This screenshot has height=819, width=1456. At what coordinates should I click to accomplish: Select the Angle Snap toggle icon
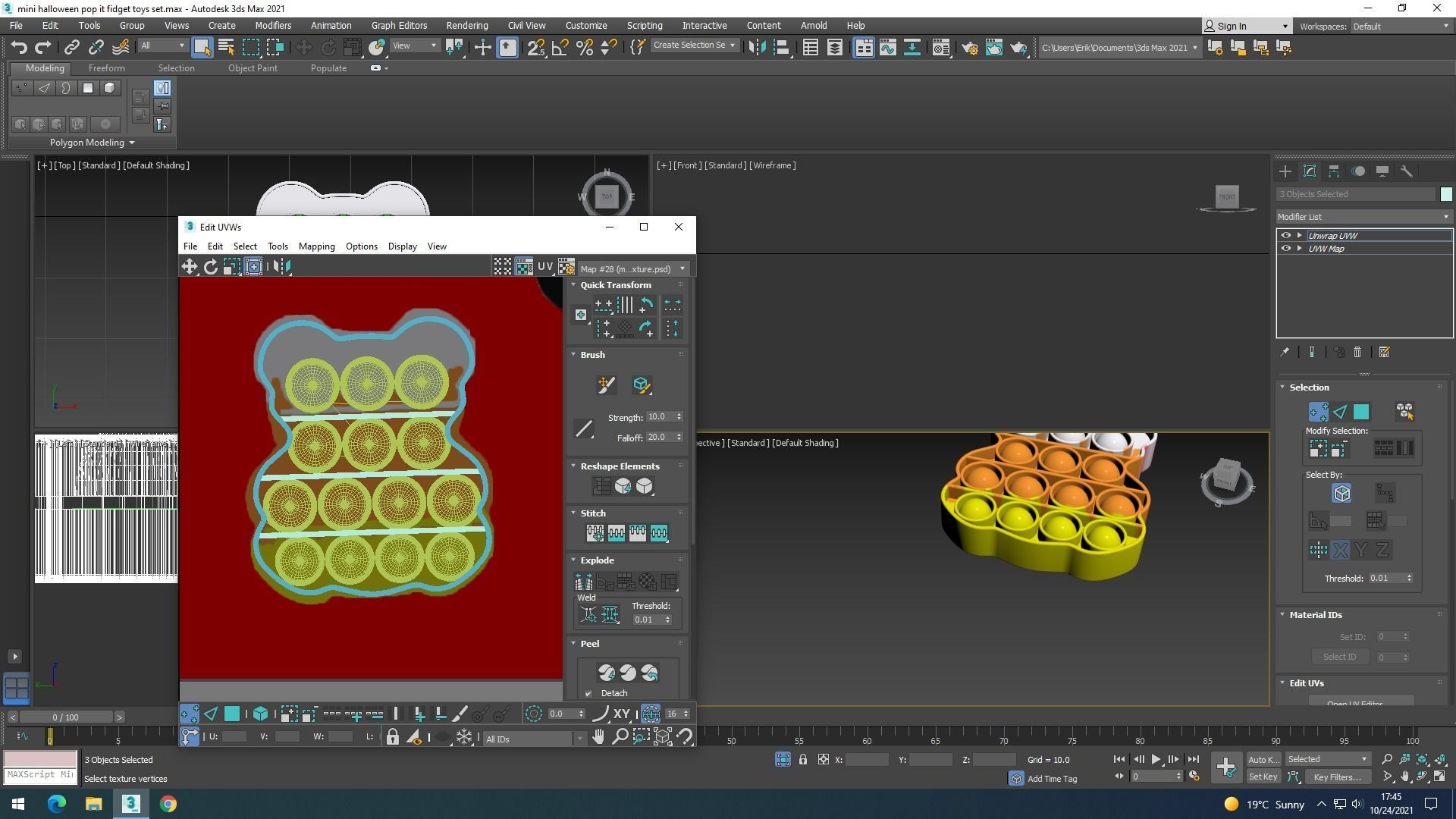point(560,48)
